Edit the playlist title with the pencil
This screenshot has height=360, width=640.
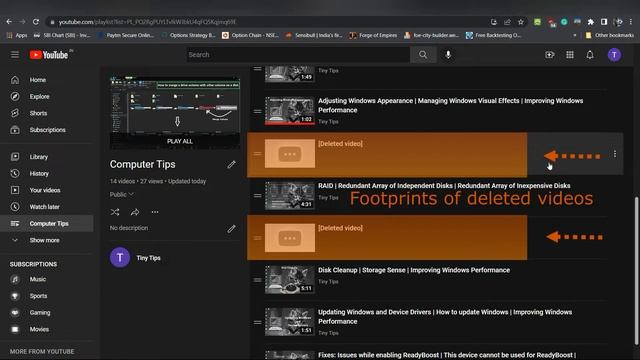231,164
